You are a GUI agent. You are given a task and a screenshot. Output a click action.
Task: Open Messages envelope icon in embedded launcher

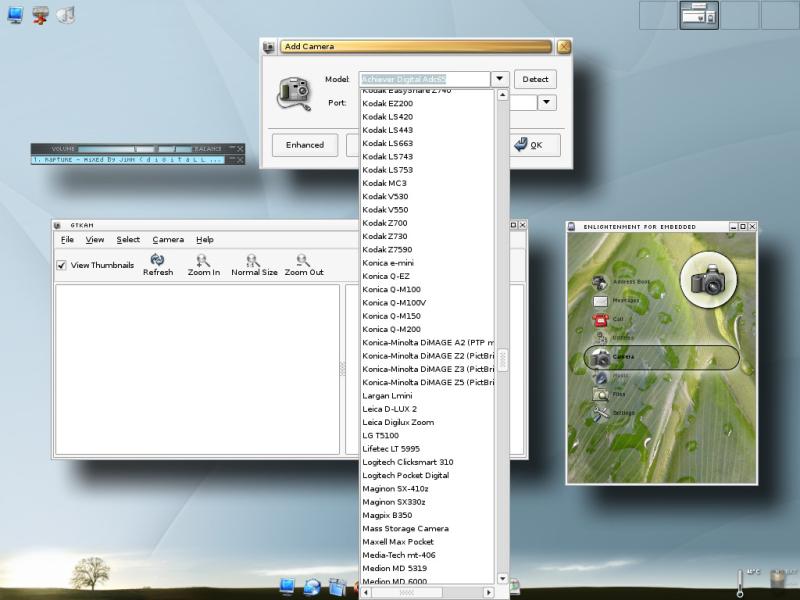[600, 301]
